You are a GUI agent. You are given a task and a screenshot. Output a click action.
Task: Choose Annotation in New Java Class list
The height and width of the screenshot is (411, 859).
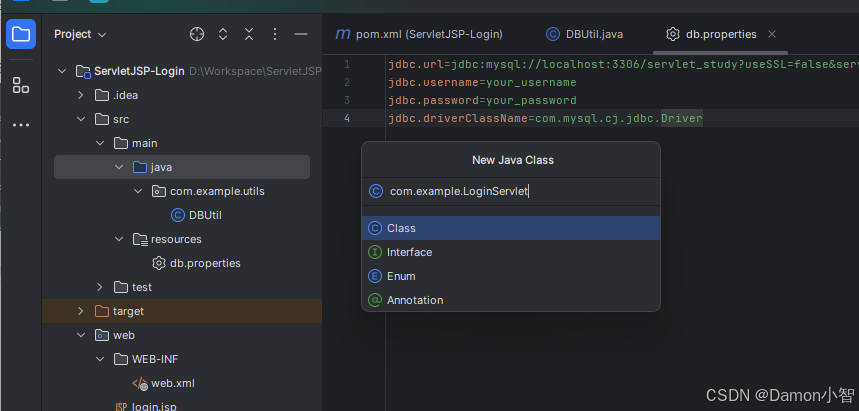pos(511,300)
